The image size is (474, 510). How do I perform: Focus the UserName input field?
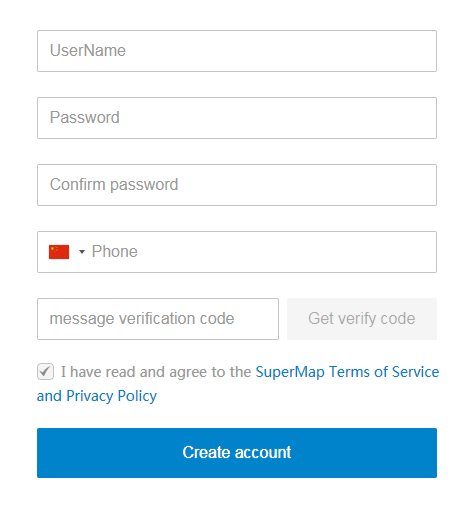click(x=237, y=51)
